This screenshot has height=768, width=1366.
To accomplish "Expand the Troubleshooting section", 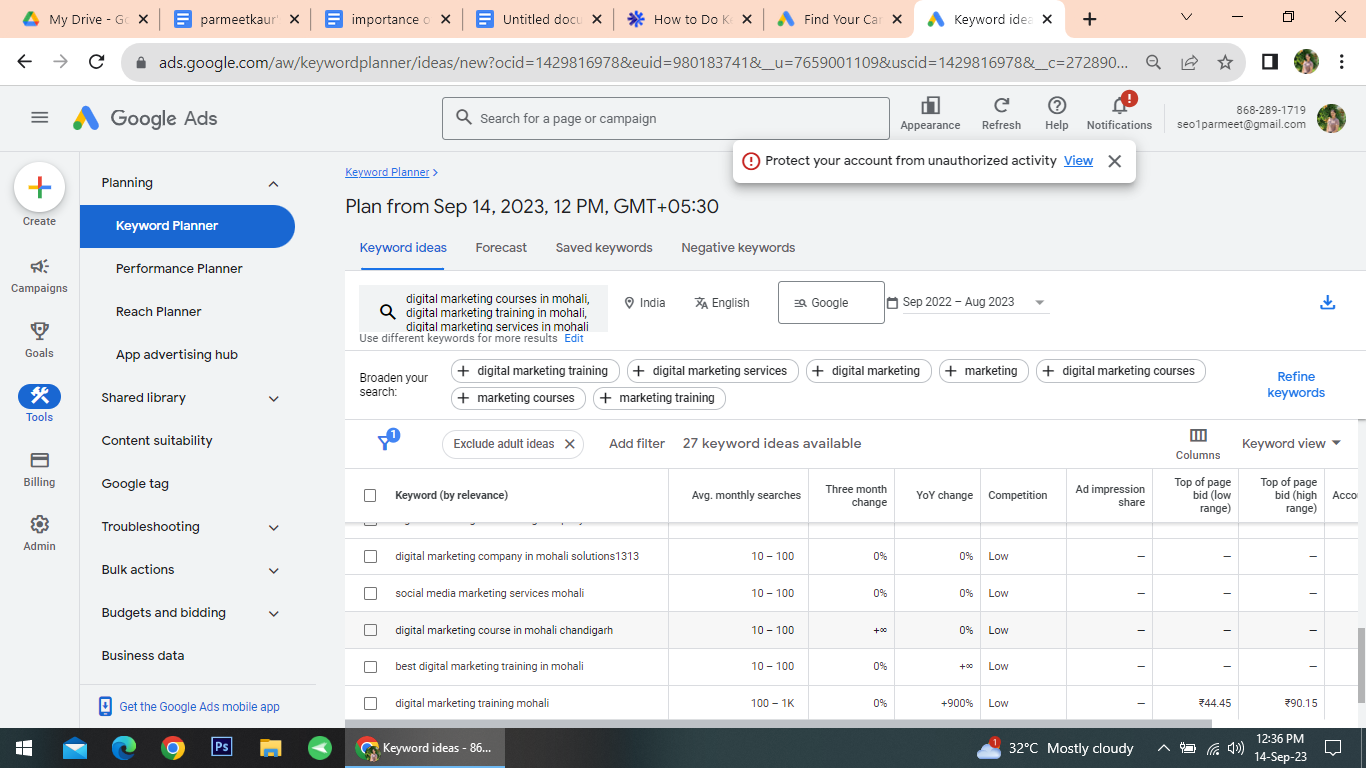I will point(274,527).
